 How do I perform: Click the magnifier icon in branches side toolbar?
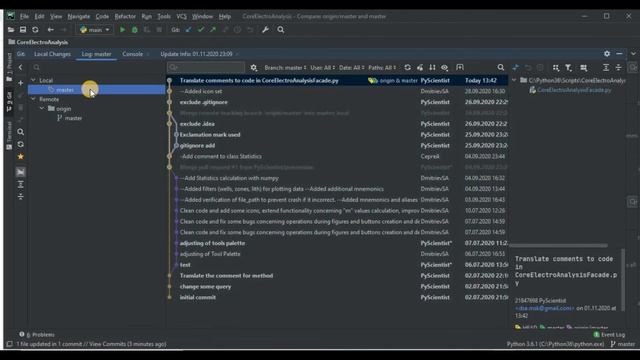(x=20, y=132)
